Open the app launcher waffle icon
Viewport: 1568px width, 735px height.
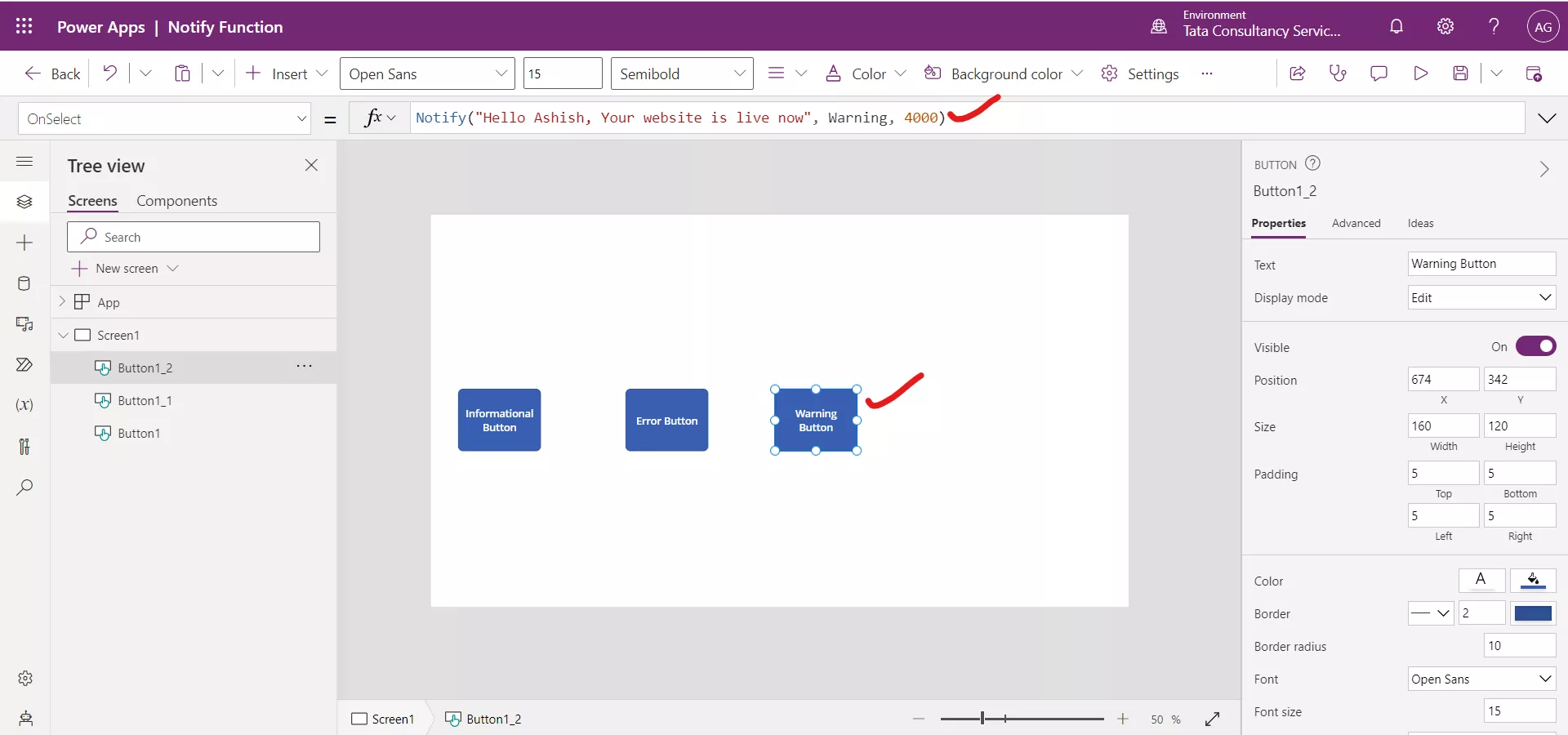(x=24, y=26)
